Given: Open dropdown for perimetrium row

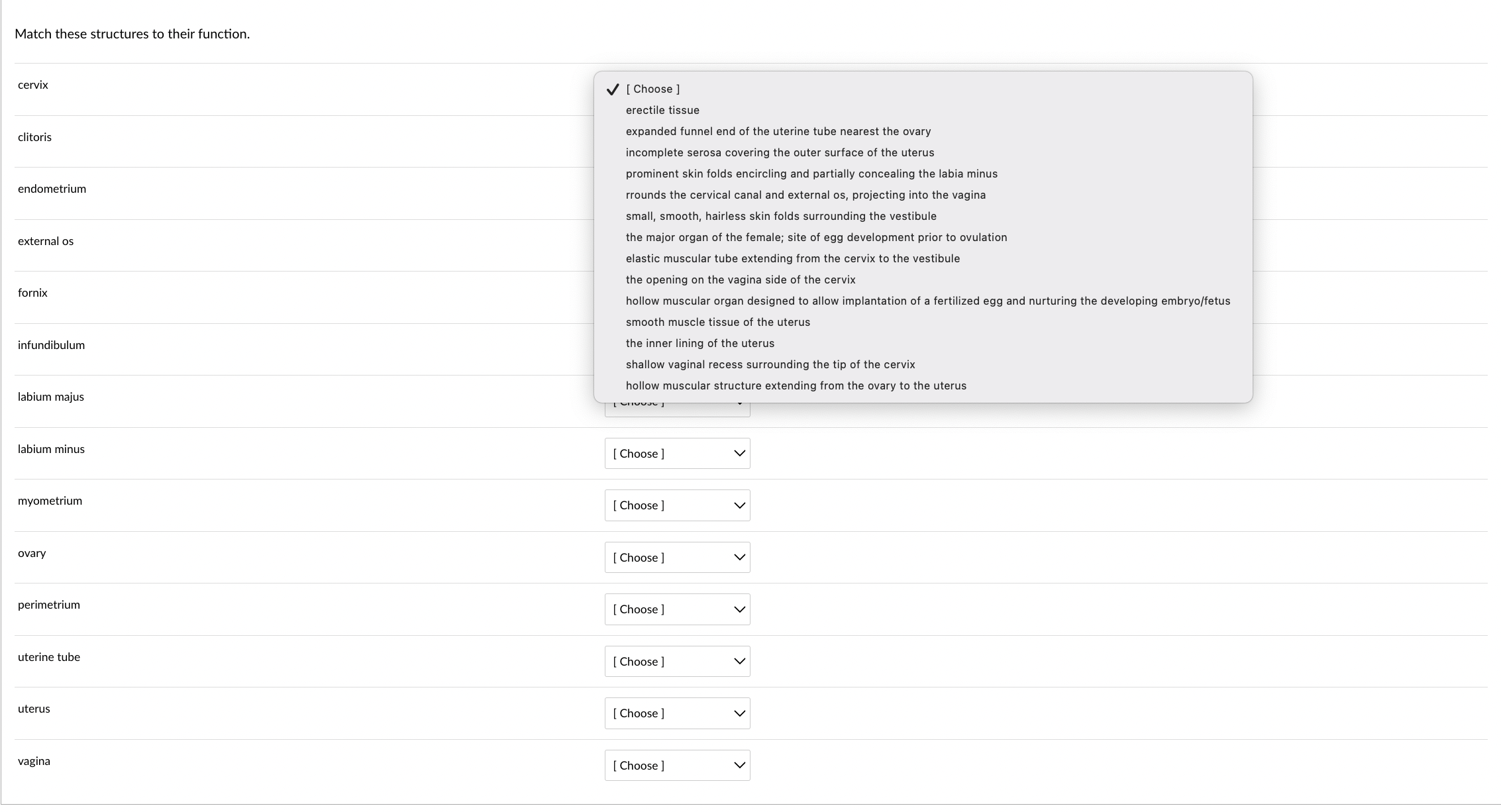Looking at the screenshot, I should coord(676,609).
